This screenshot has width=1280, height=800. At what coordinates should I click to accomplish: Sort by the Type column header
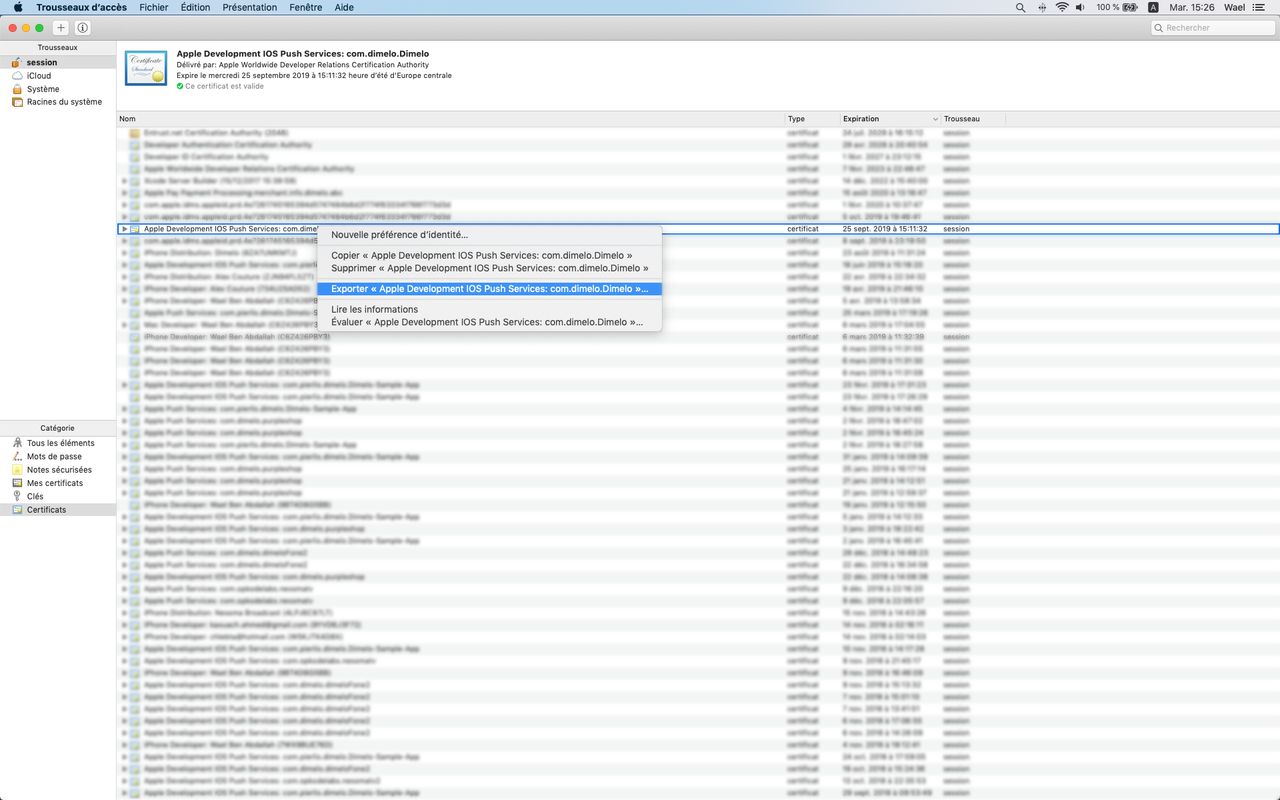(811, 119)
